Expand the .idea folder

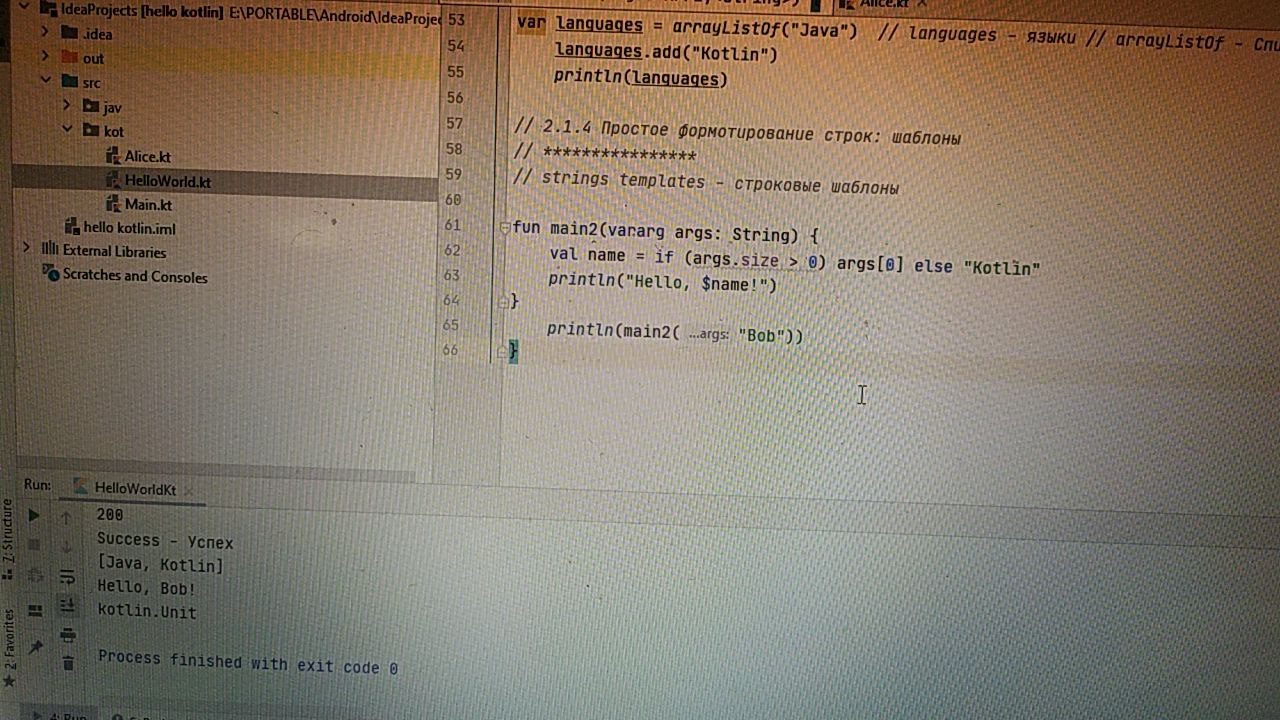[x=45, y=32]
